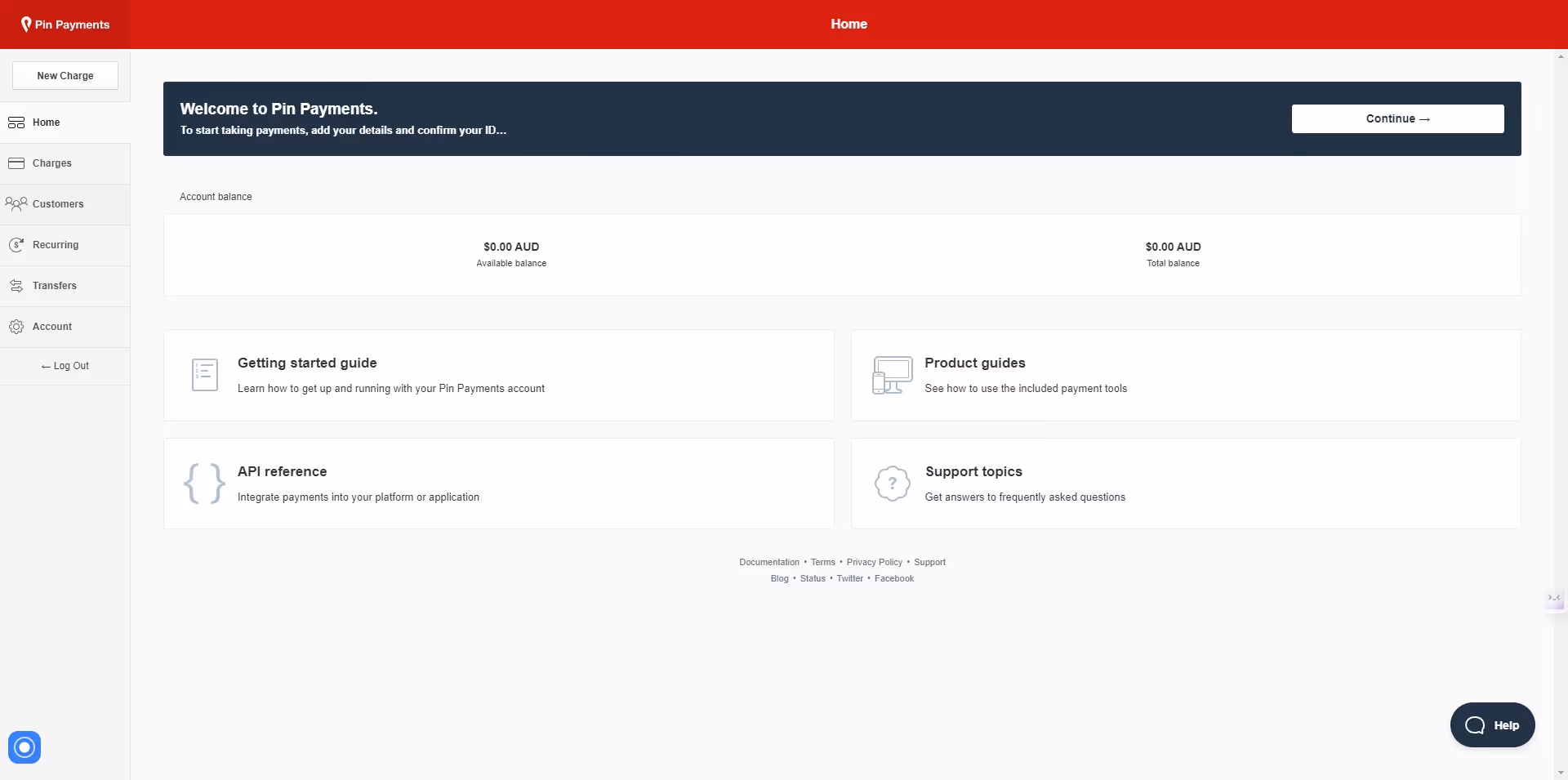1568x780 pixels.
Task: Open the Status footer link
Action: (813, 578)
